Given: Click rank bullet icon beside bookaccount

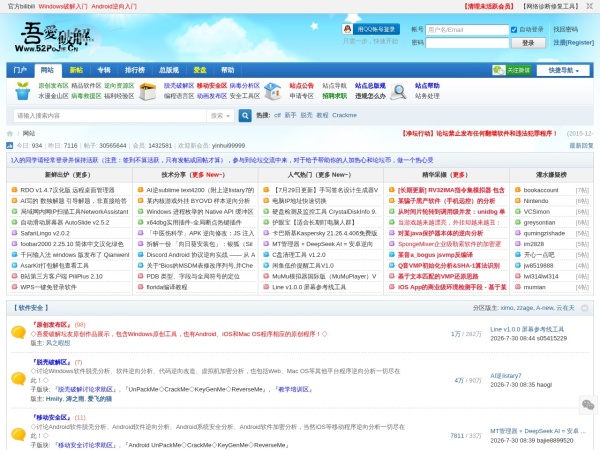Looking at the screenshot, I should [x=518, y=190].
